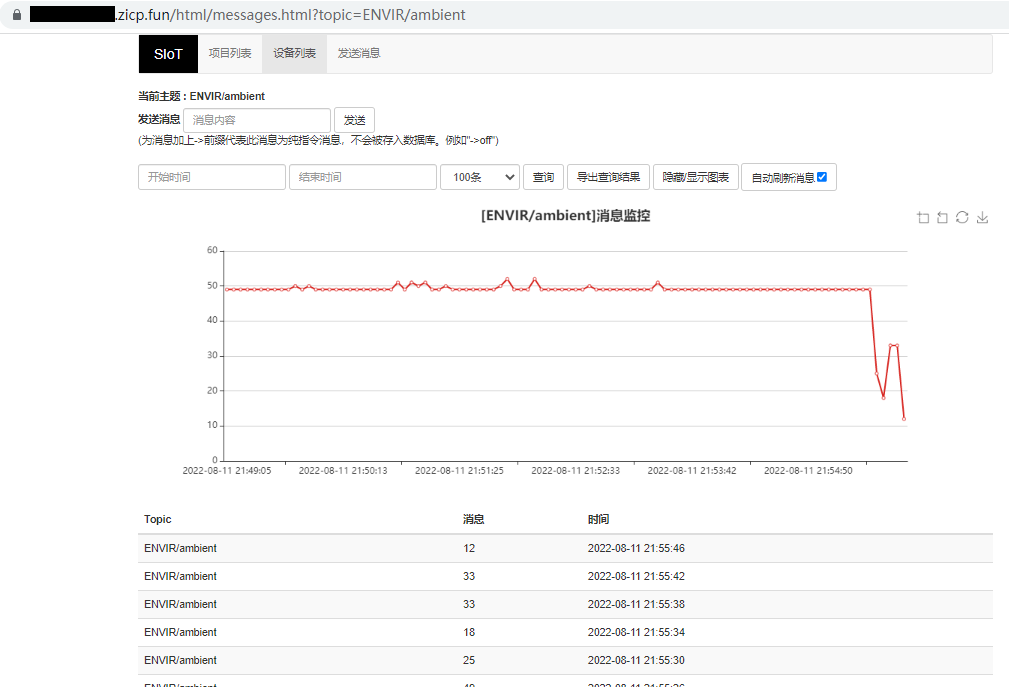
Task: Click timestamp 2022-08-11 21:55:30
Action: [x=636, y=660]
